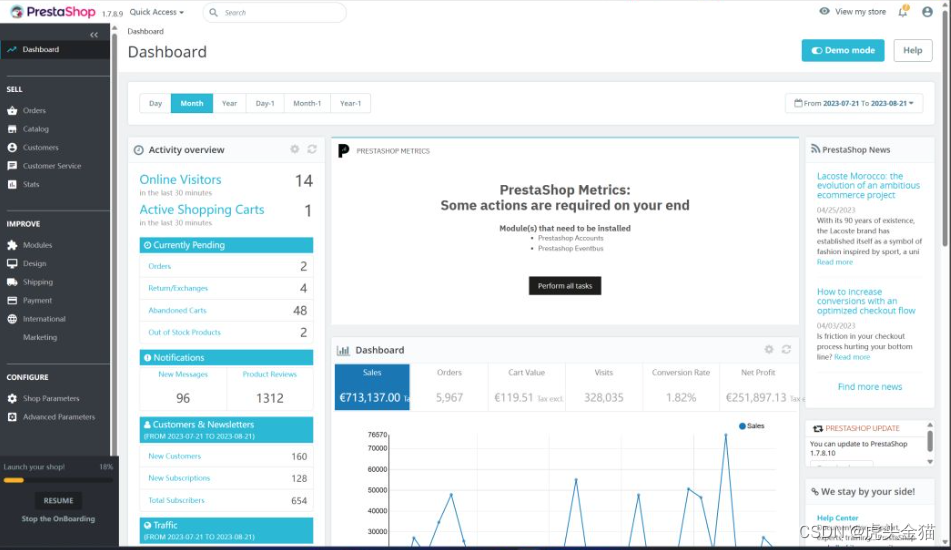Viewport: 951px width, 550px height.
Task: Open Marketing in sidebar
Action: [40, 337]
